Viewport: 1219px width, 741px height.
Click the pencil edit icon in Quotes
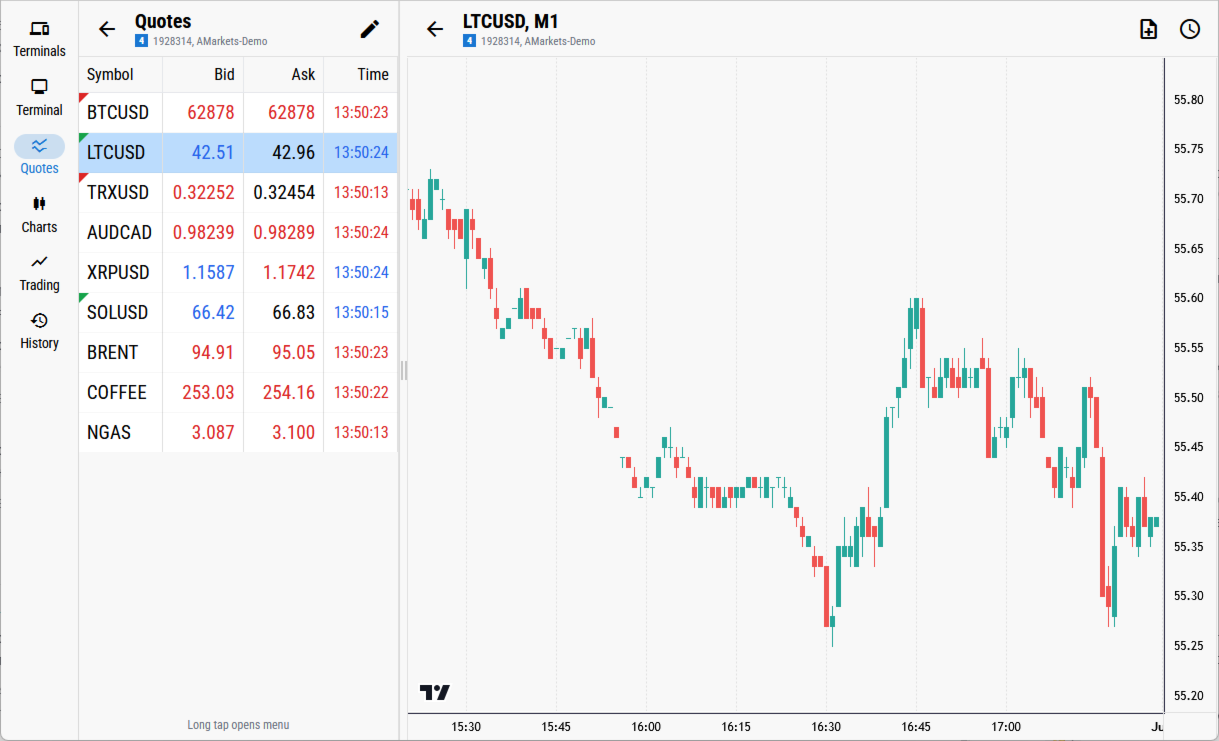coord(370,29)
